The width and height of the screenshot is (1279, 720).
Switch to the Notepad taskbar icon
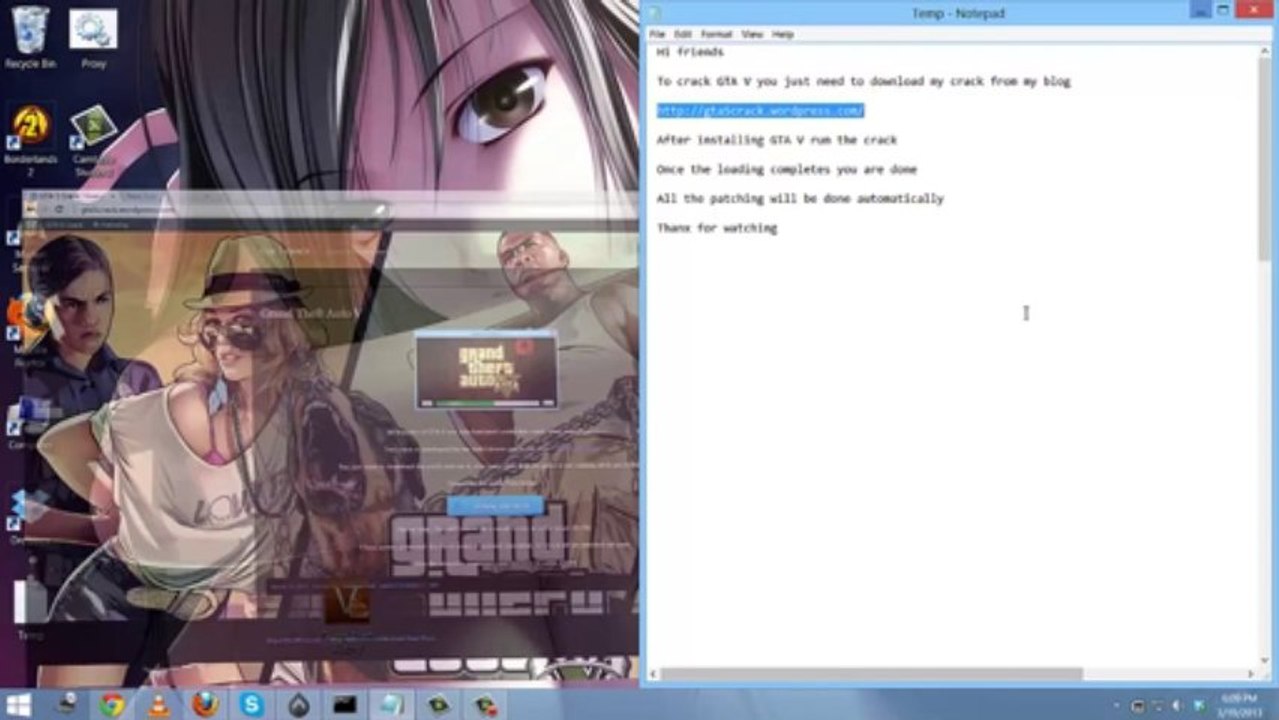(x=391, y=705)
